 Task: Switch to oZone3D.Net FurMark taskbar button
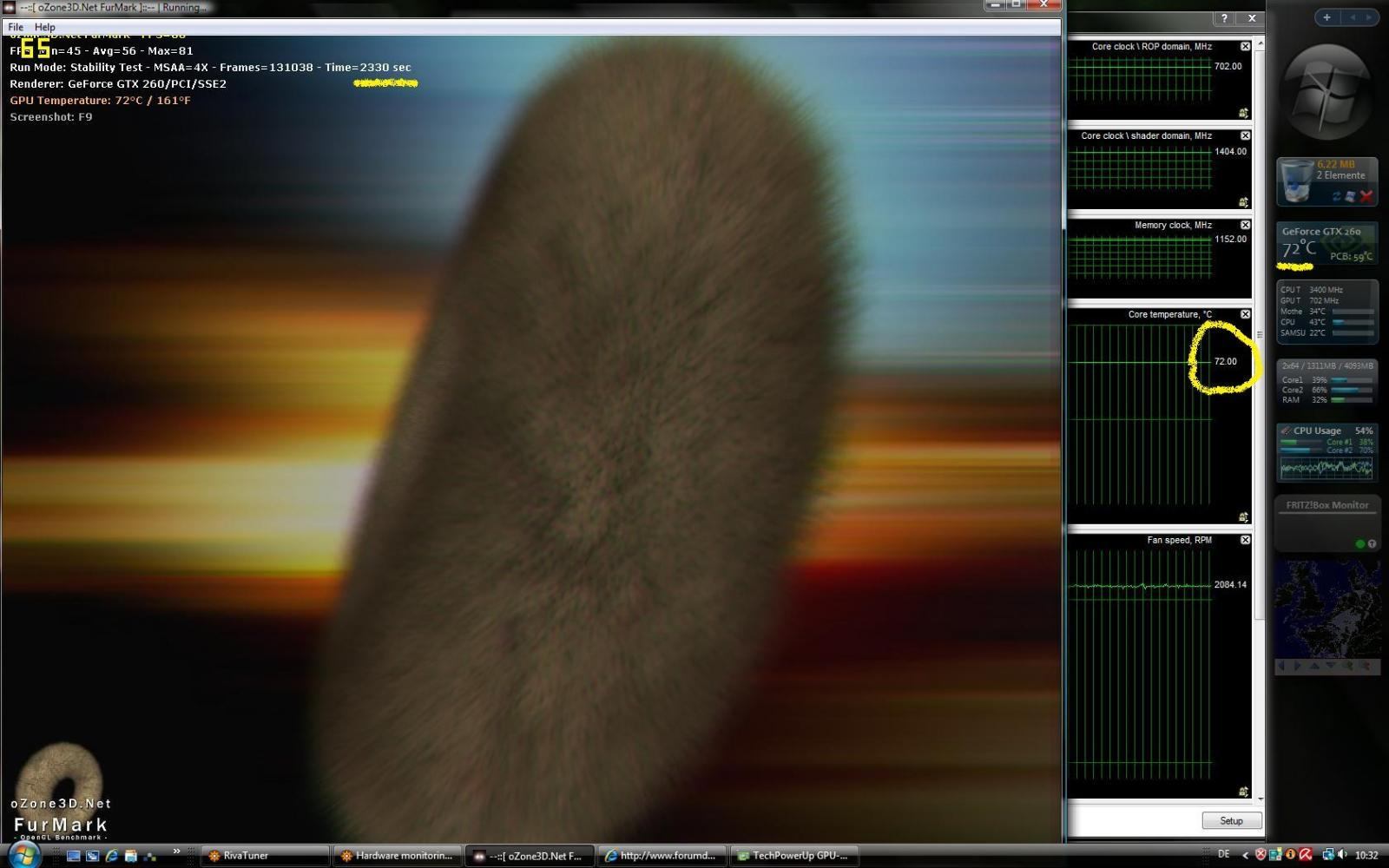click(530, 856)
